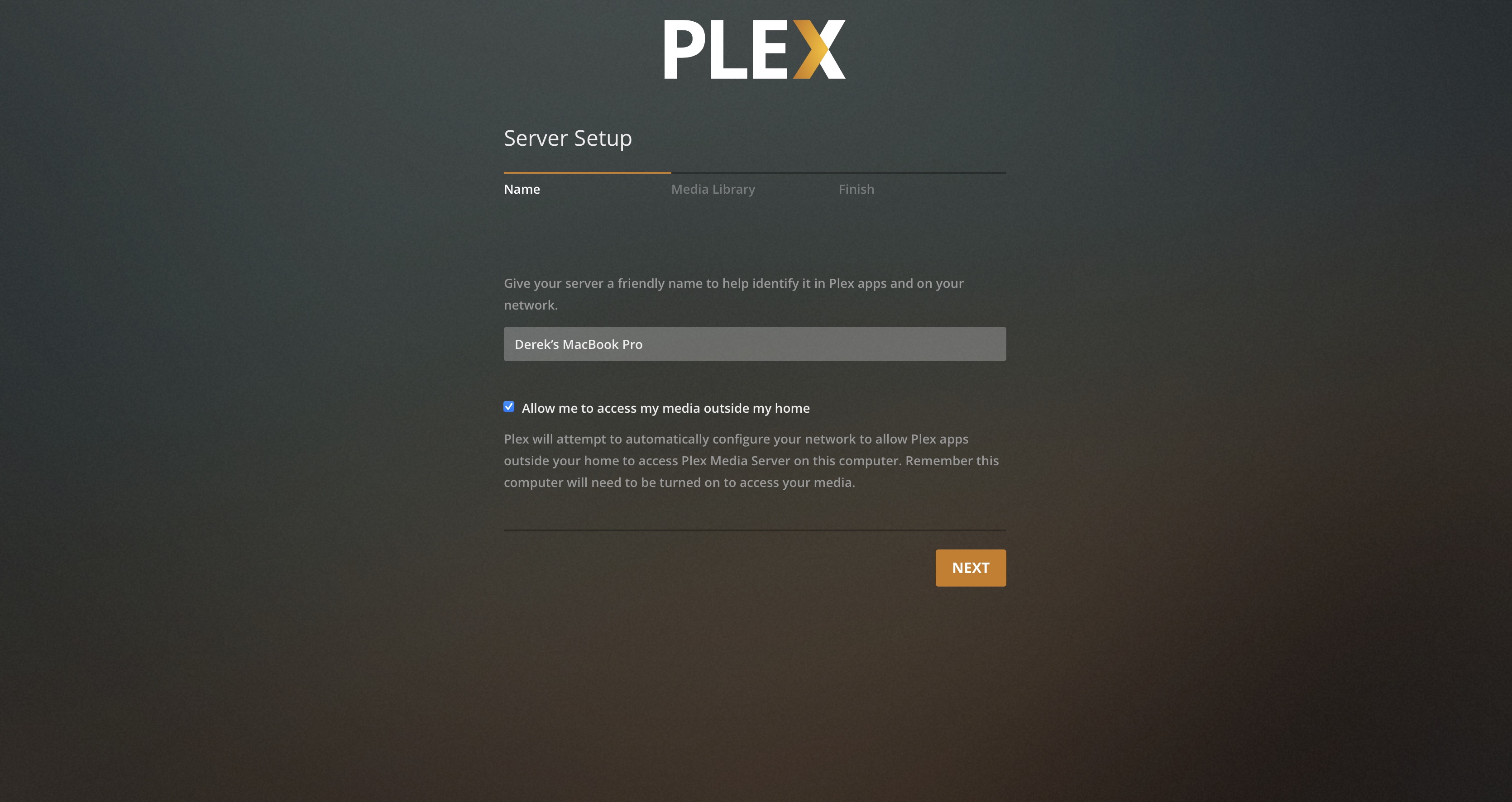Click the orange NEXT navigation button
This screenshot has height=802, width=1512.
[x=971, y=568]
